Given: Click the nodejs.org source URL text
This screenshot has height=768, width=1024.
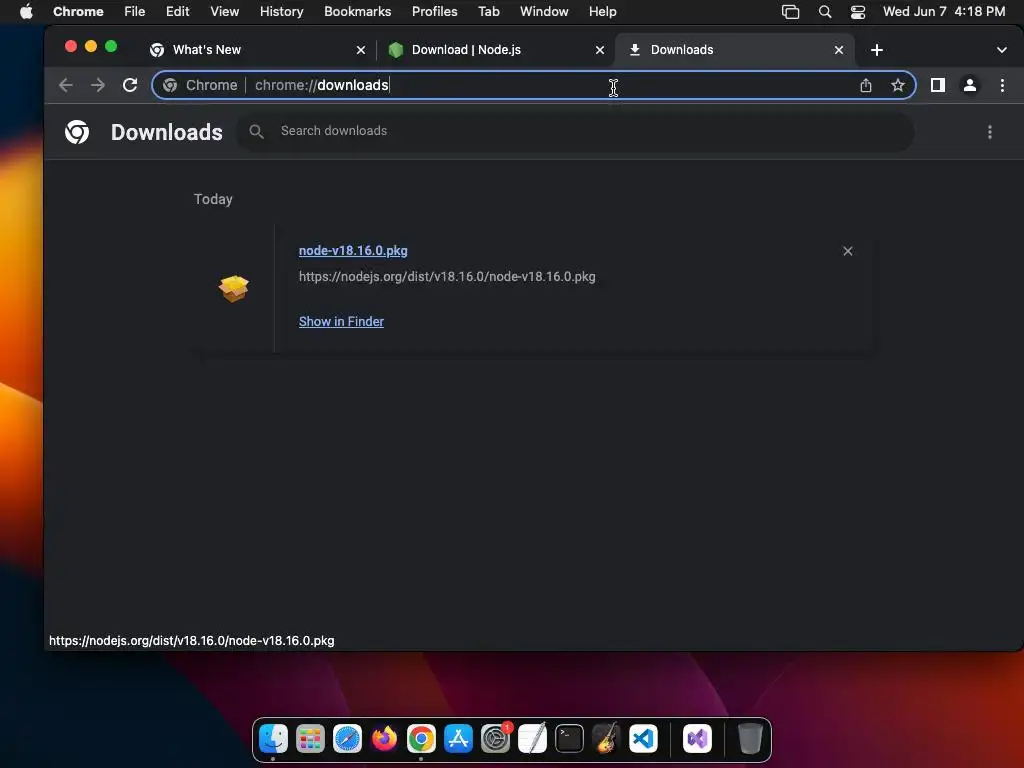Looking at the screenshot, I should pyautogui.click(x=447, y=277).
